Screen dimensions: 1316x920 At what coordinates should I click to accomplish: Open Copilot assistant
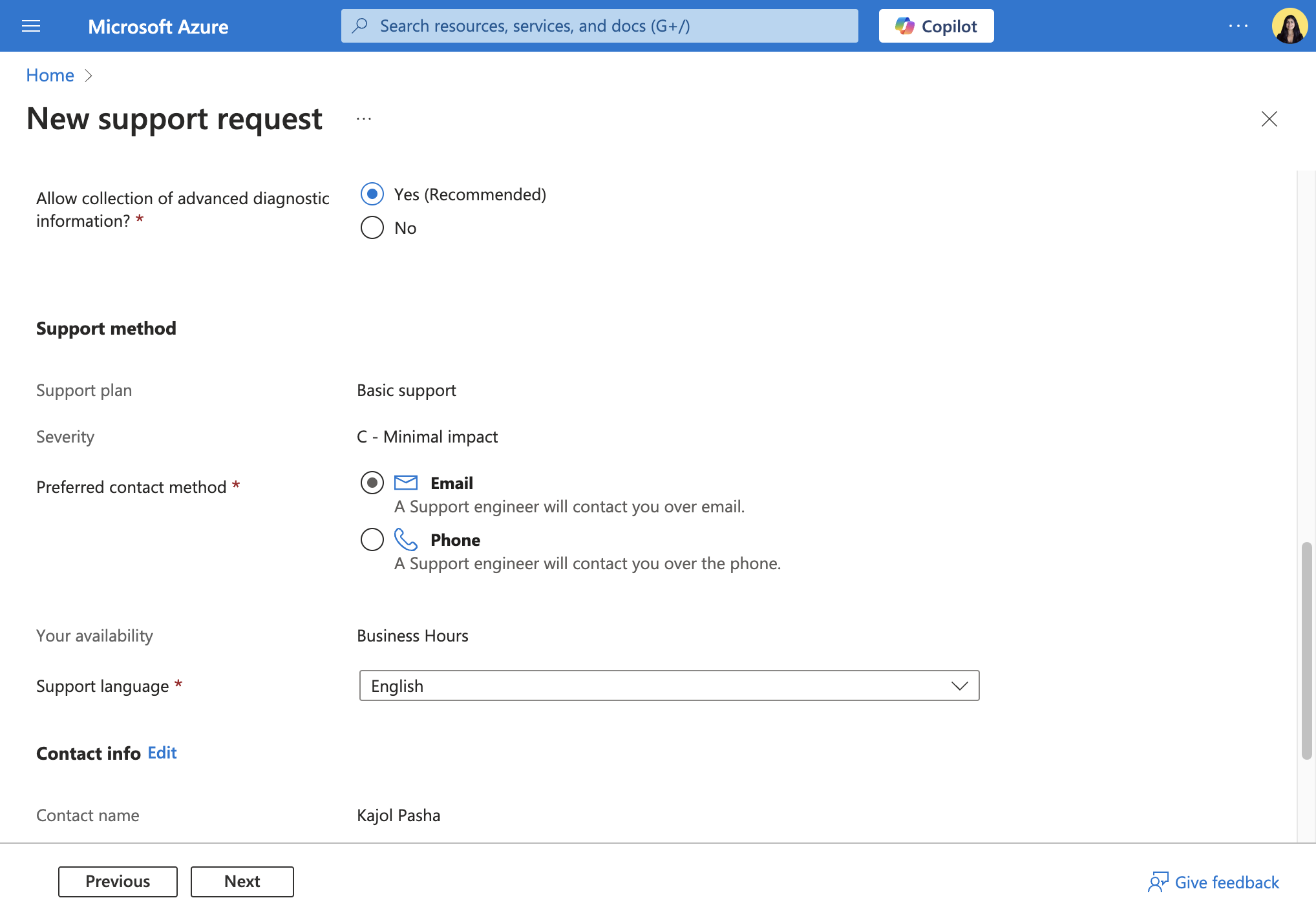coord(936,26)
